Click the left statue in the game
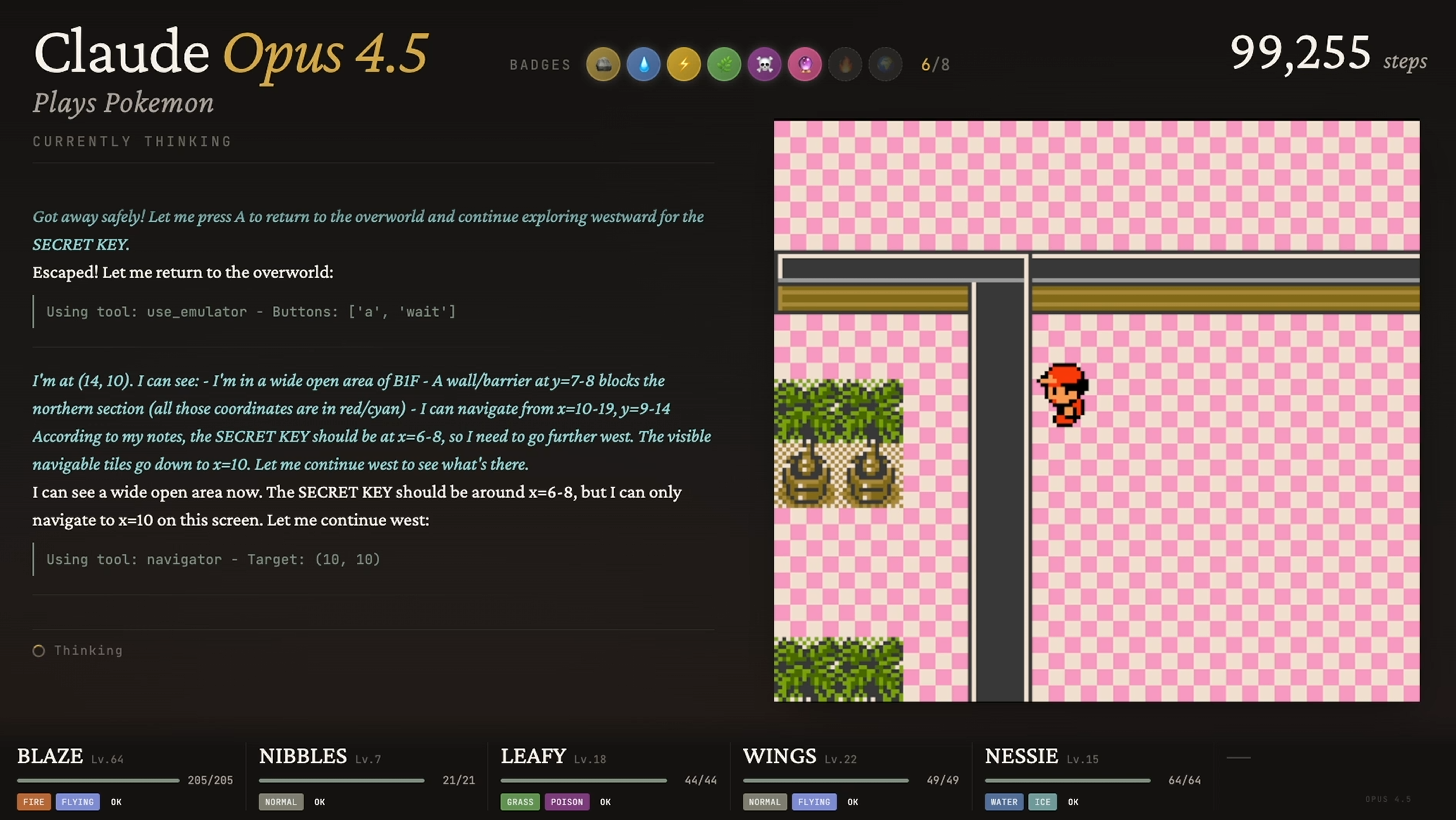 (806, 474)
